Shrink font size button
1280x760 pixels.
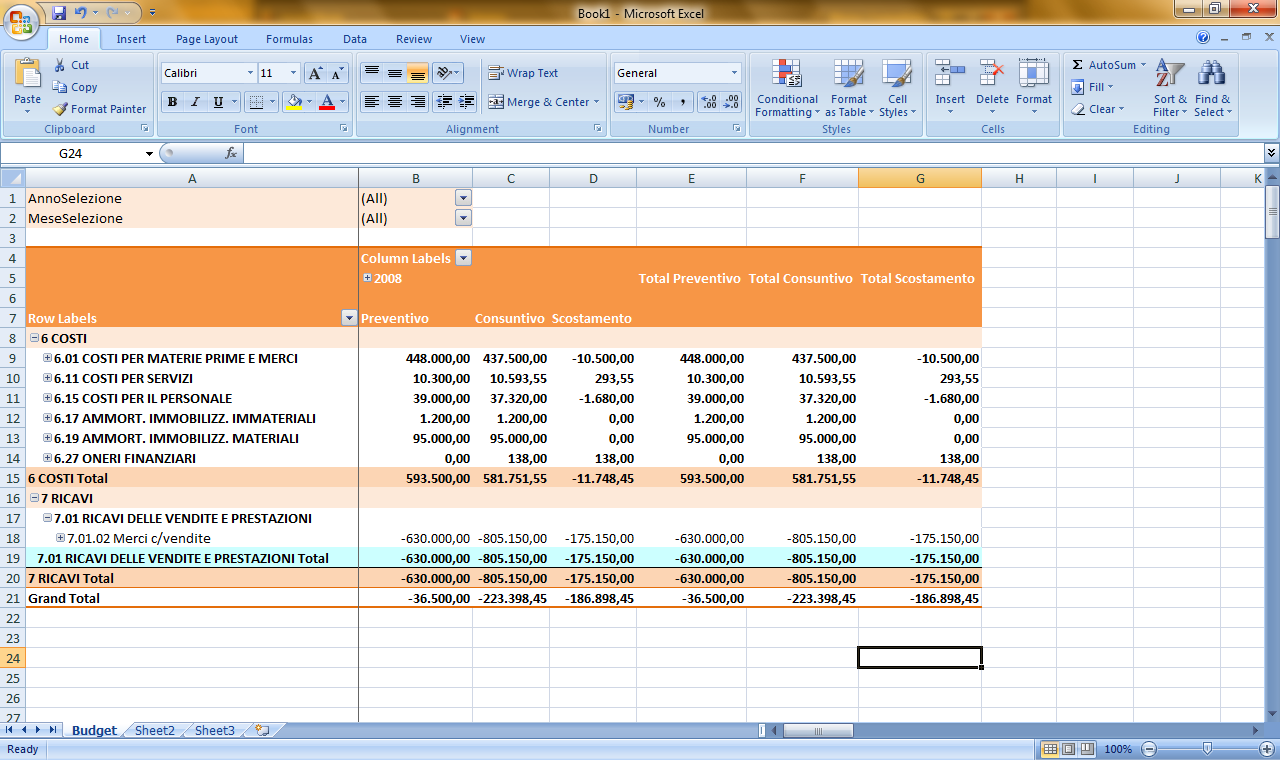tap(337, 73)
